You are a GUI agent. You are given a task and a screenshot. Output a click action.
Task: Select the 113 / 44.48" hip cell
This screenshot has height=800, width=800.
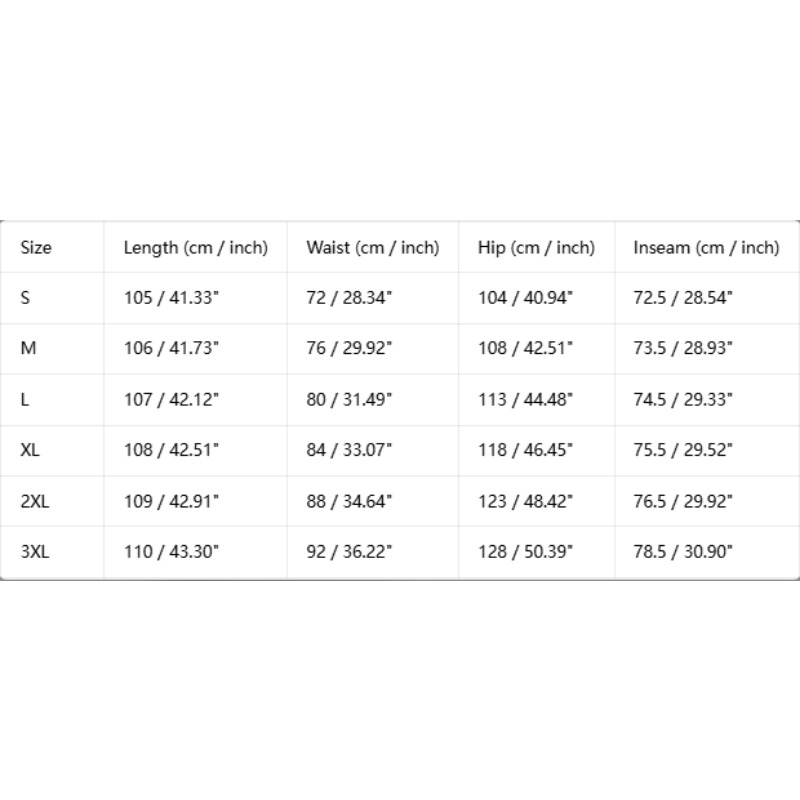coord(525,399)
